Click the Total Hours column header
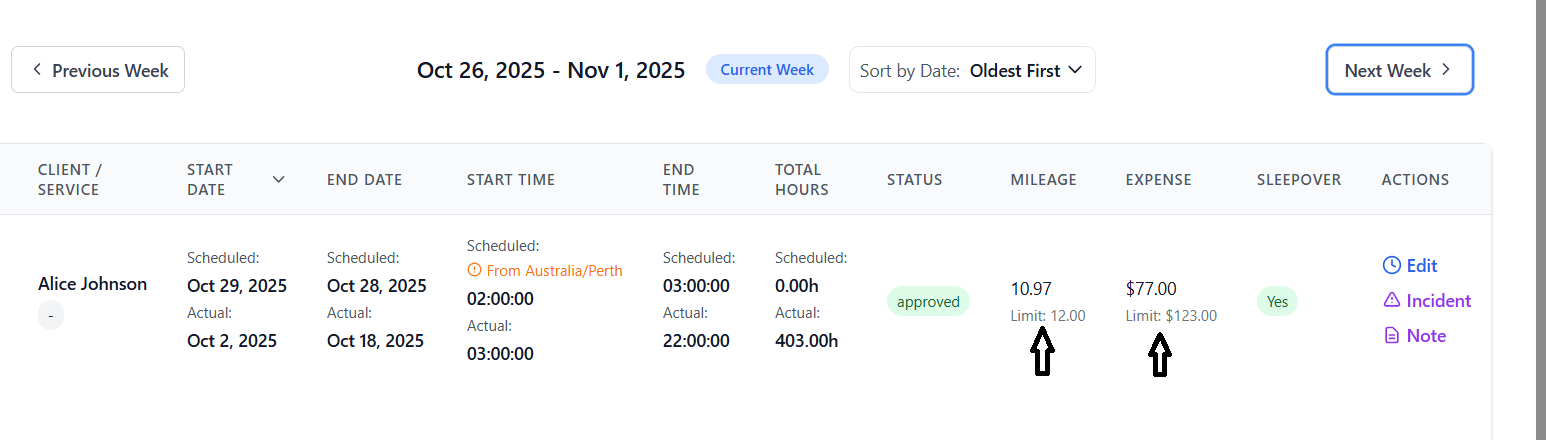Image resolution: width=1546 pixels, height=440 pixels. [x=801, y=180]
